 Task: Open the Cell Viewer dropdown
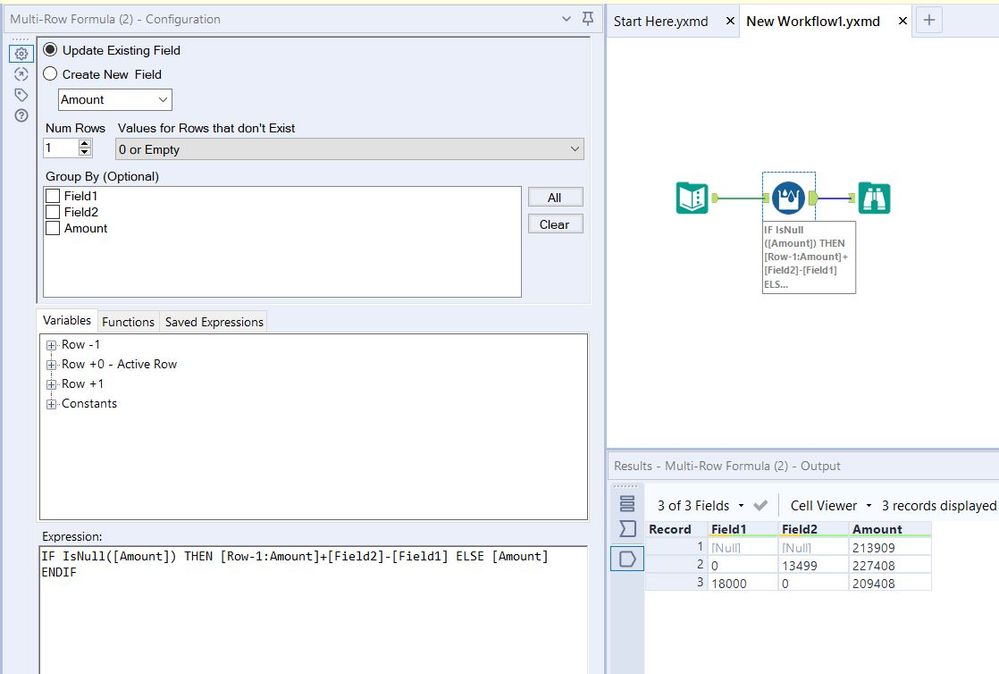pyautogui.click(x=831, y=506)
